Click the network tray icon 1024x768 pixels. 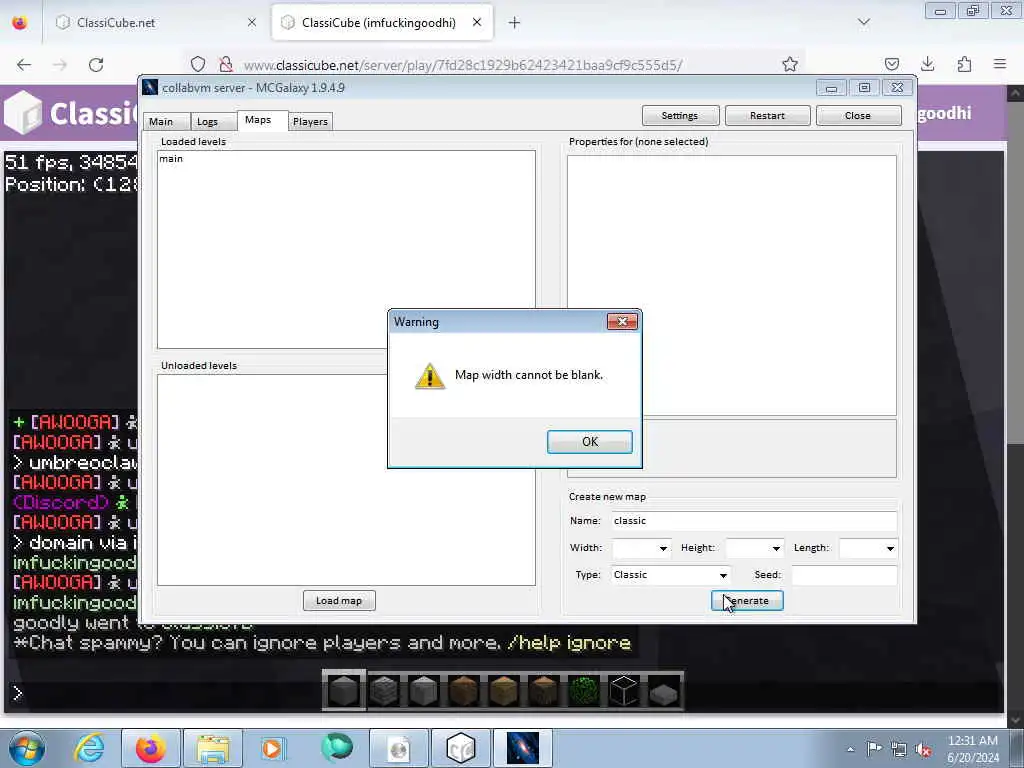pos(899,749)
